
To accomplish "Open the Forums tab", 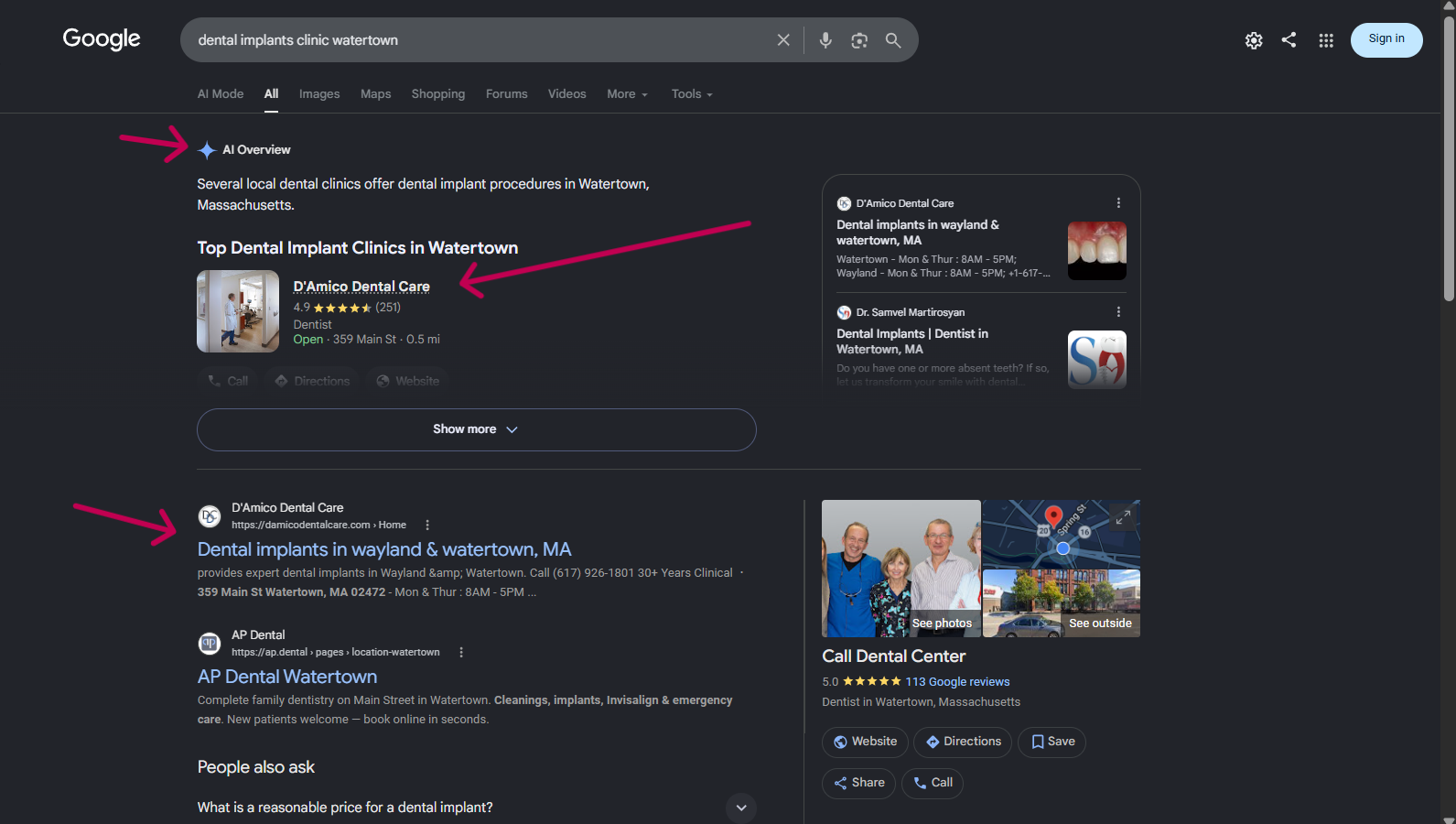I will click(x=507, y=94).
